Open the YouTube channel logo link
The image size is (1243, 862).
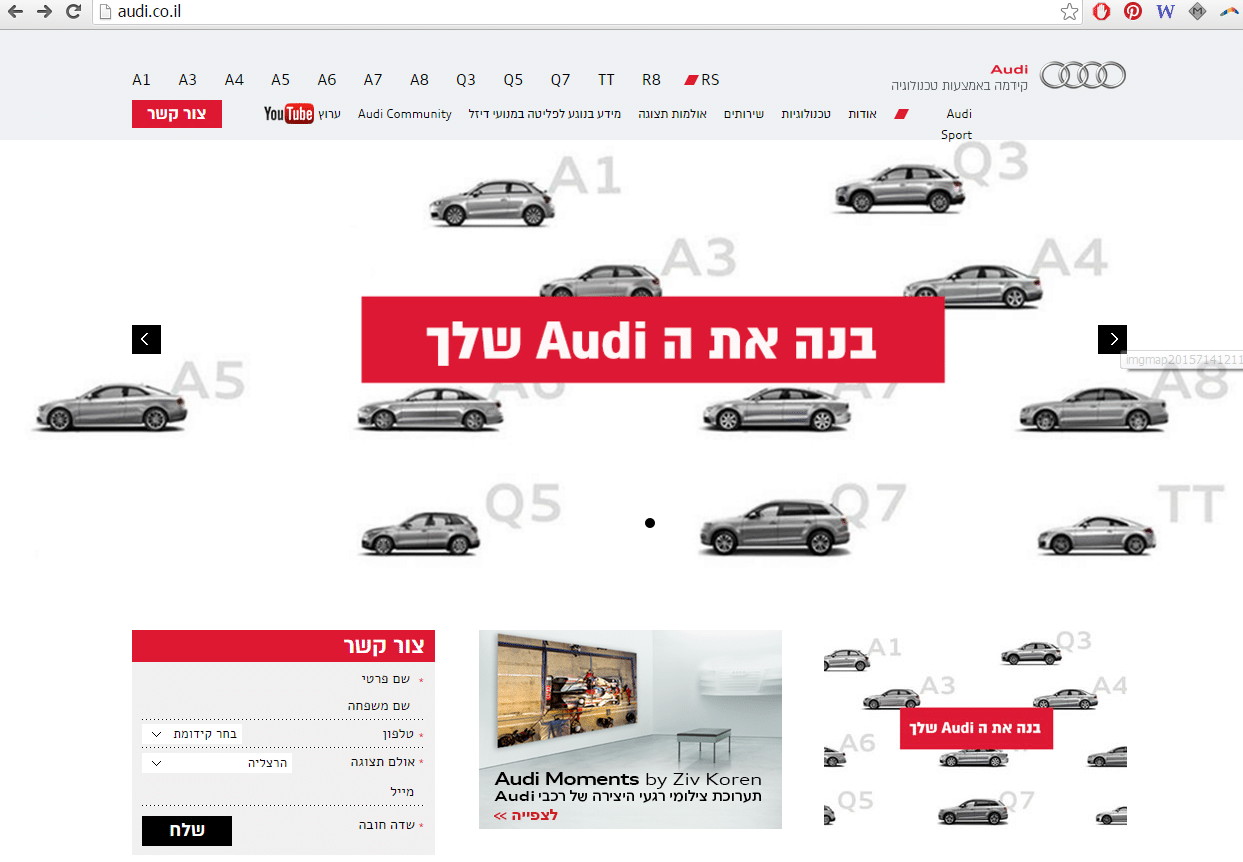click(x=289, y=114)
